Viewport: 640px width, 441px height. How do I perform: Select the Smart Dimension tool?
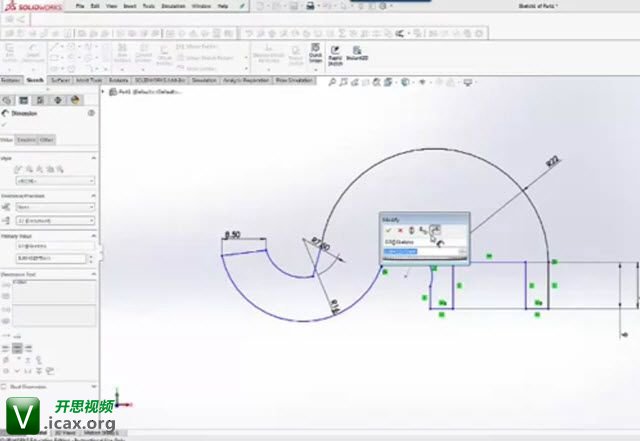(33, 54)
